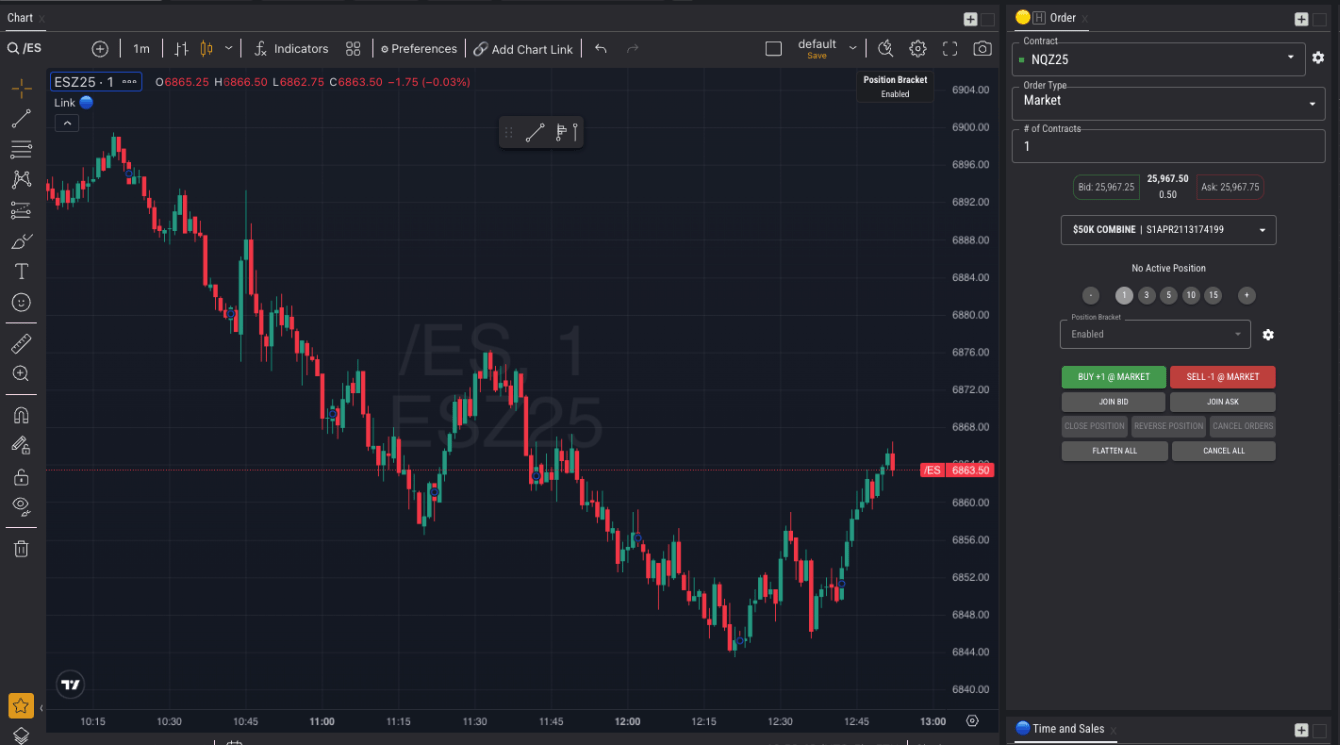Image resolution: width=1340 pixels, height=745 pixels.
Task: Toggle lock all drawing tools
Action: (x=21, y=476)
